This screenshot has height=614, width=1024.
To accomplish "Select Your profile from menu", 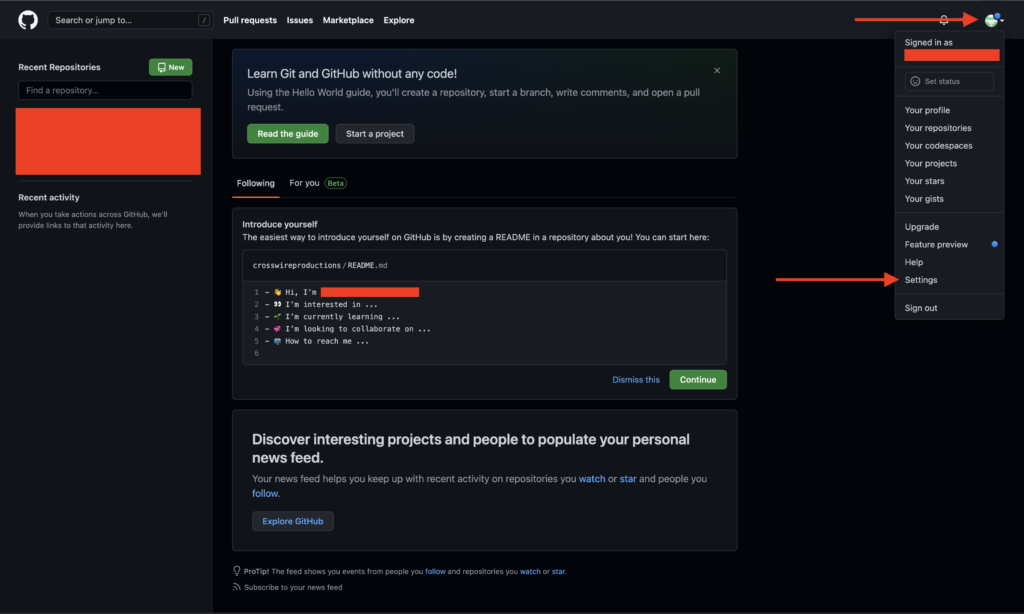I will click(927, 110).
